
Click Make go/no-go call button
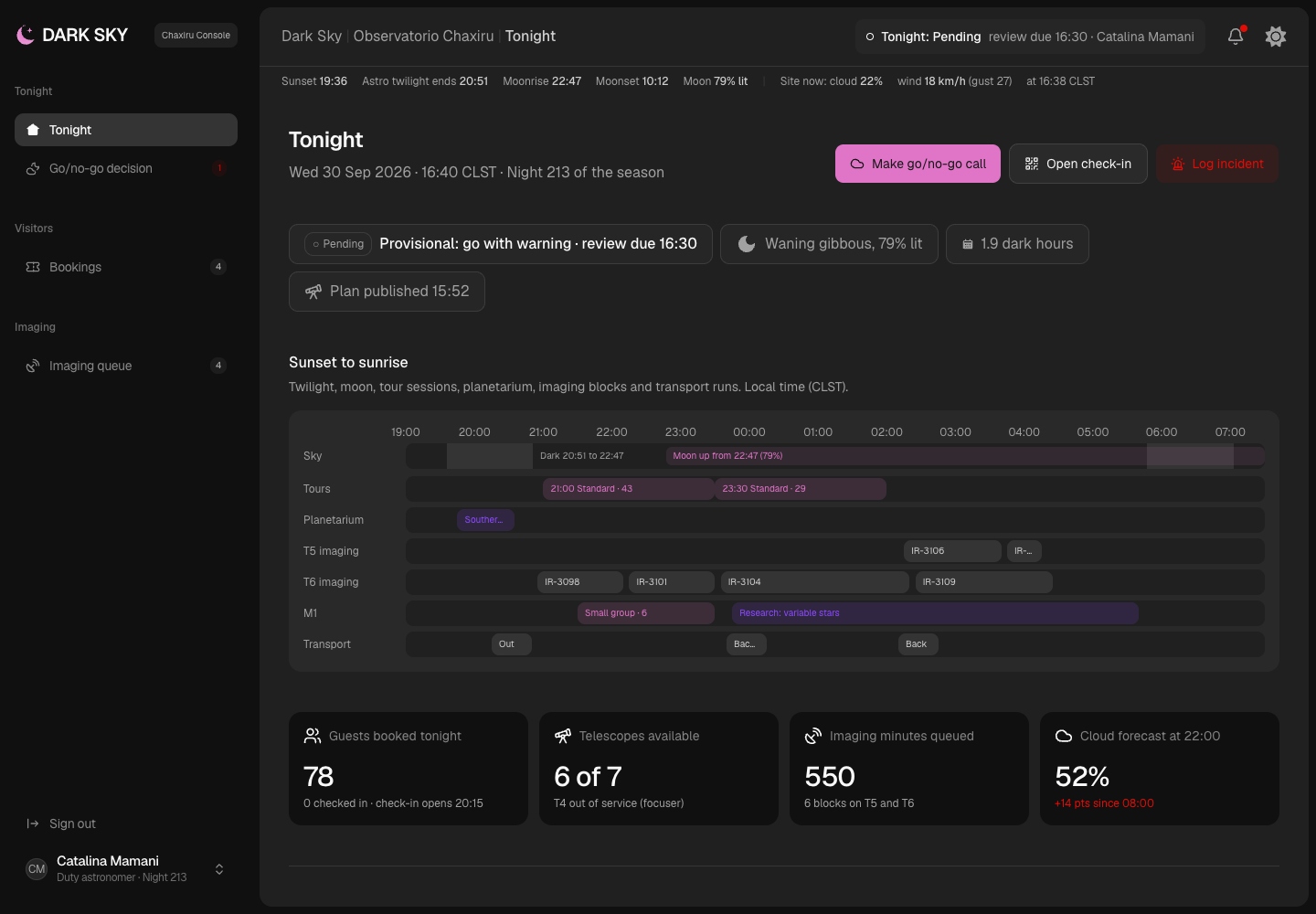(x=918, y=164)
